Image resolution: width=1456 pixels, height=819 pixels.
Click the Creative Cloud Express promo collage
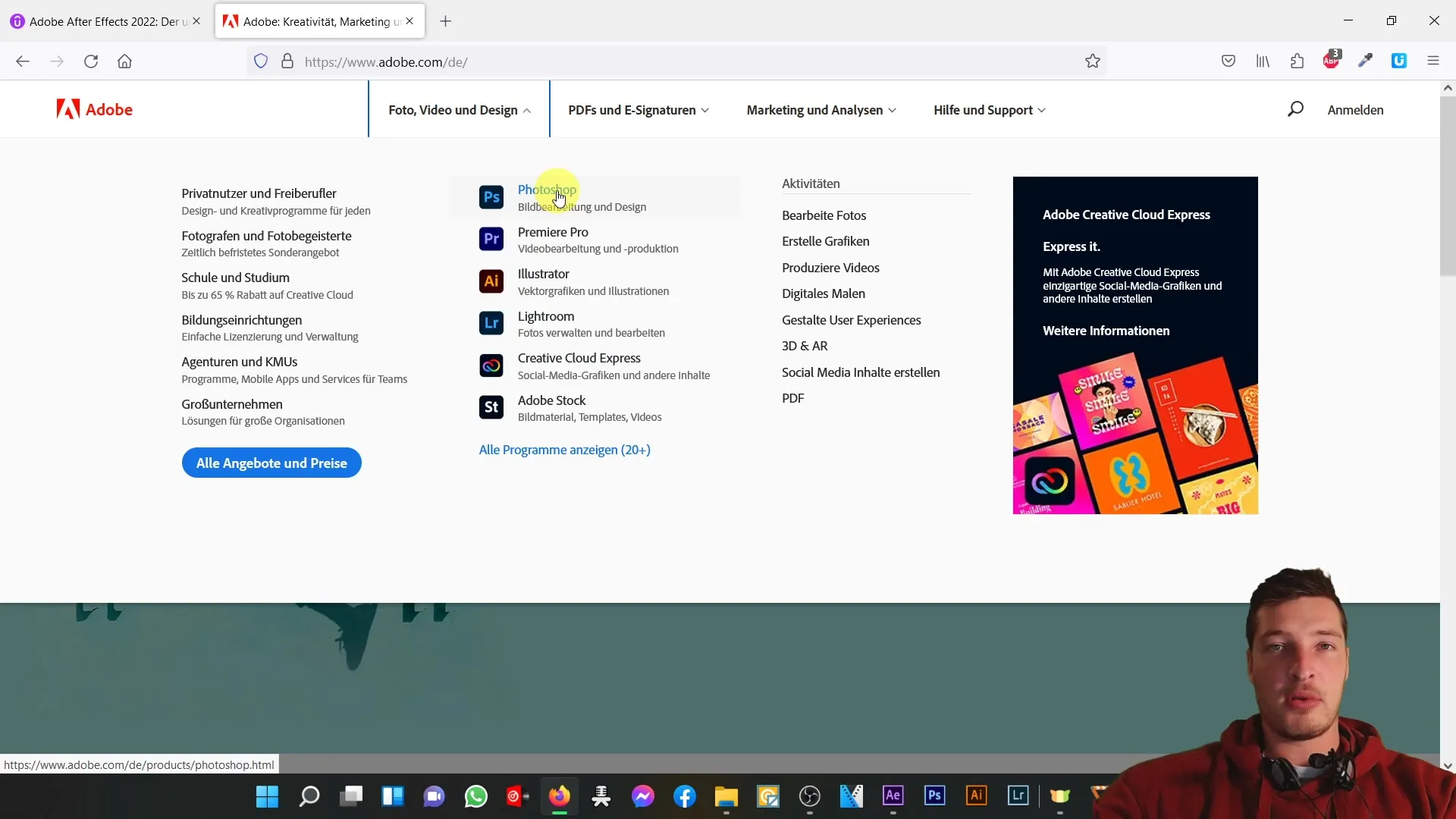coord(1135,432)
